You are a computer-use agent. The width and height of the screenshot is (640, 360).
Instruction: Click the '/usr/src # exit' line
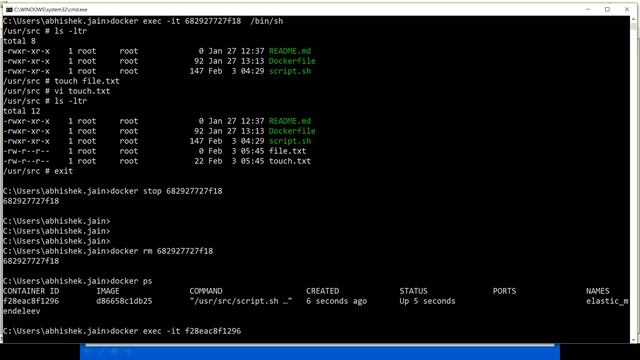[x=38, y=171]
